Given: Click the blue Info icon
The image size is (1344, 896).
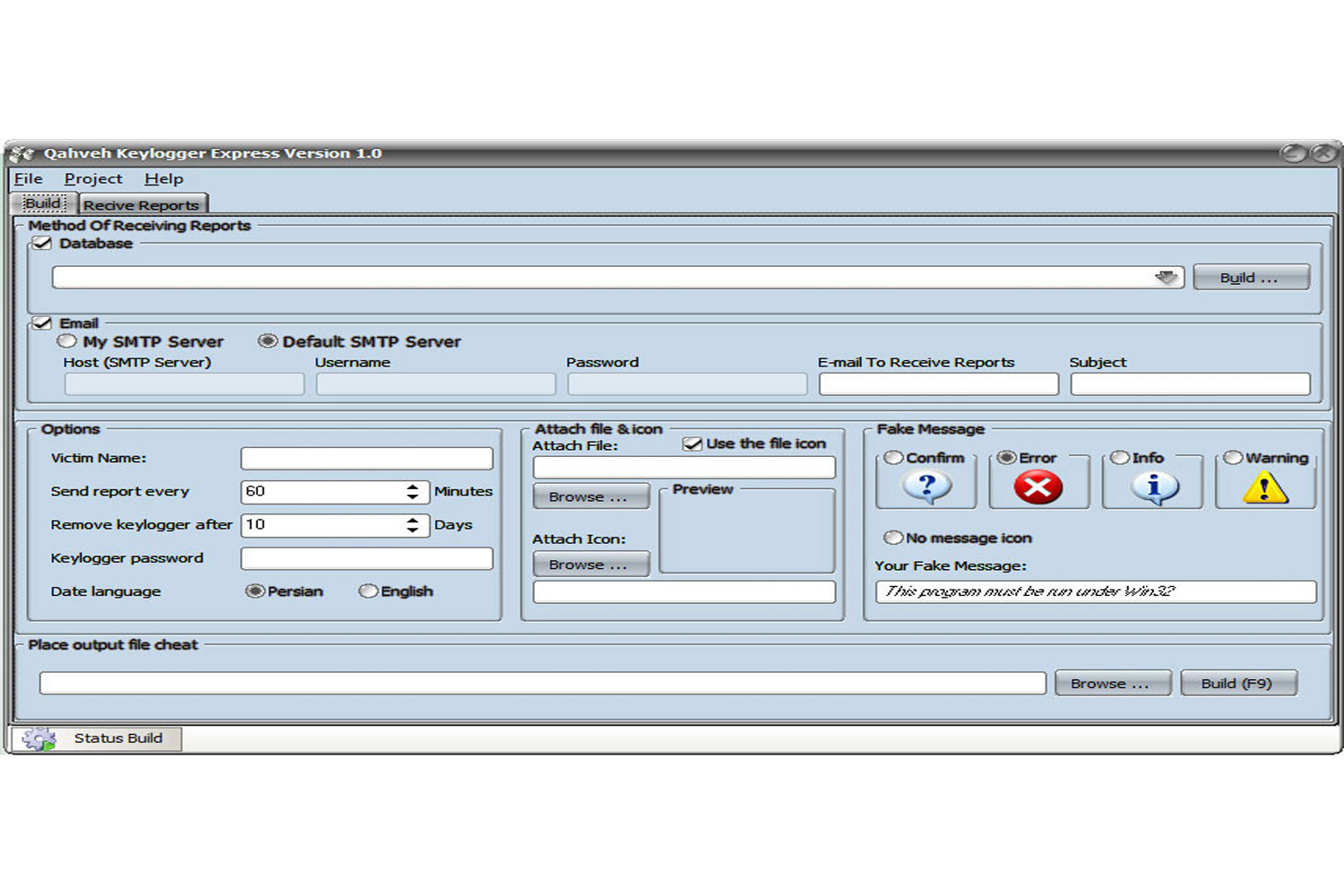Looking at the screenshot, I should [x=1153, y=487].
